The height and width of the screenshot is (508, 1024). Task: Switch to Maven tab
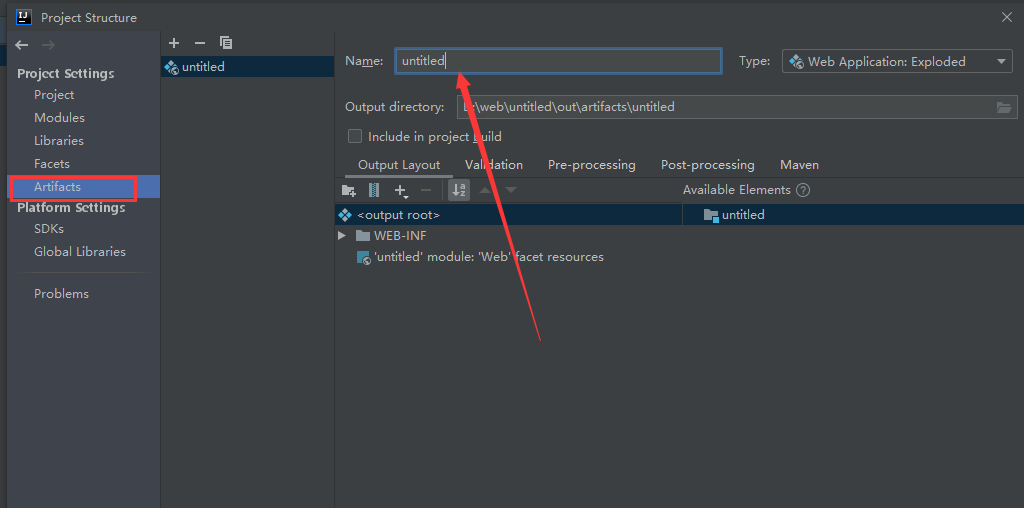pos(799,165)
